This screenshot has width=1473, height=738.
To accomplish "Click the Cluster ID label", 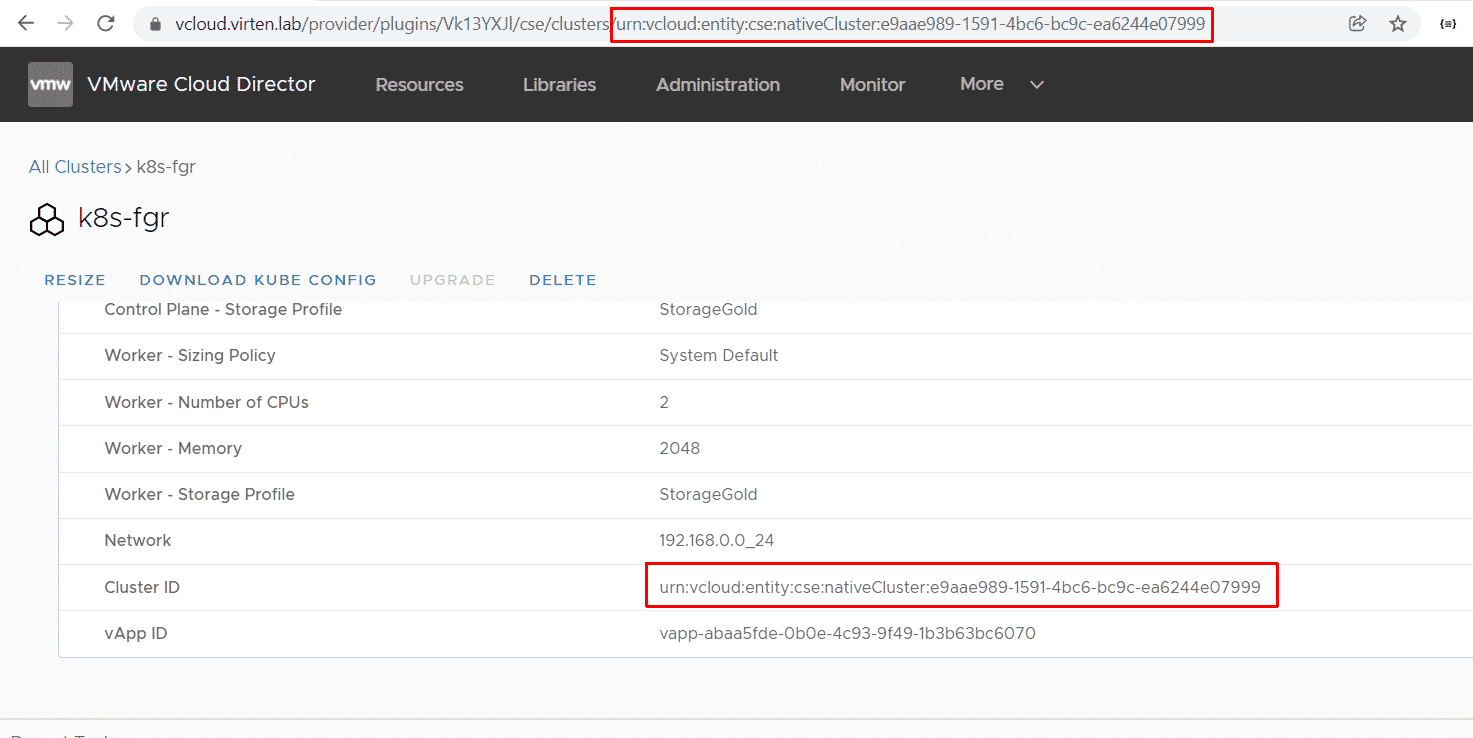I will tap(142, 587).
